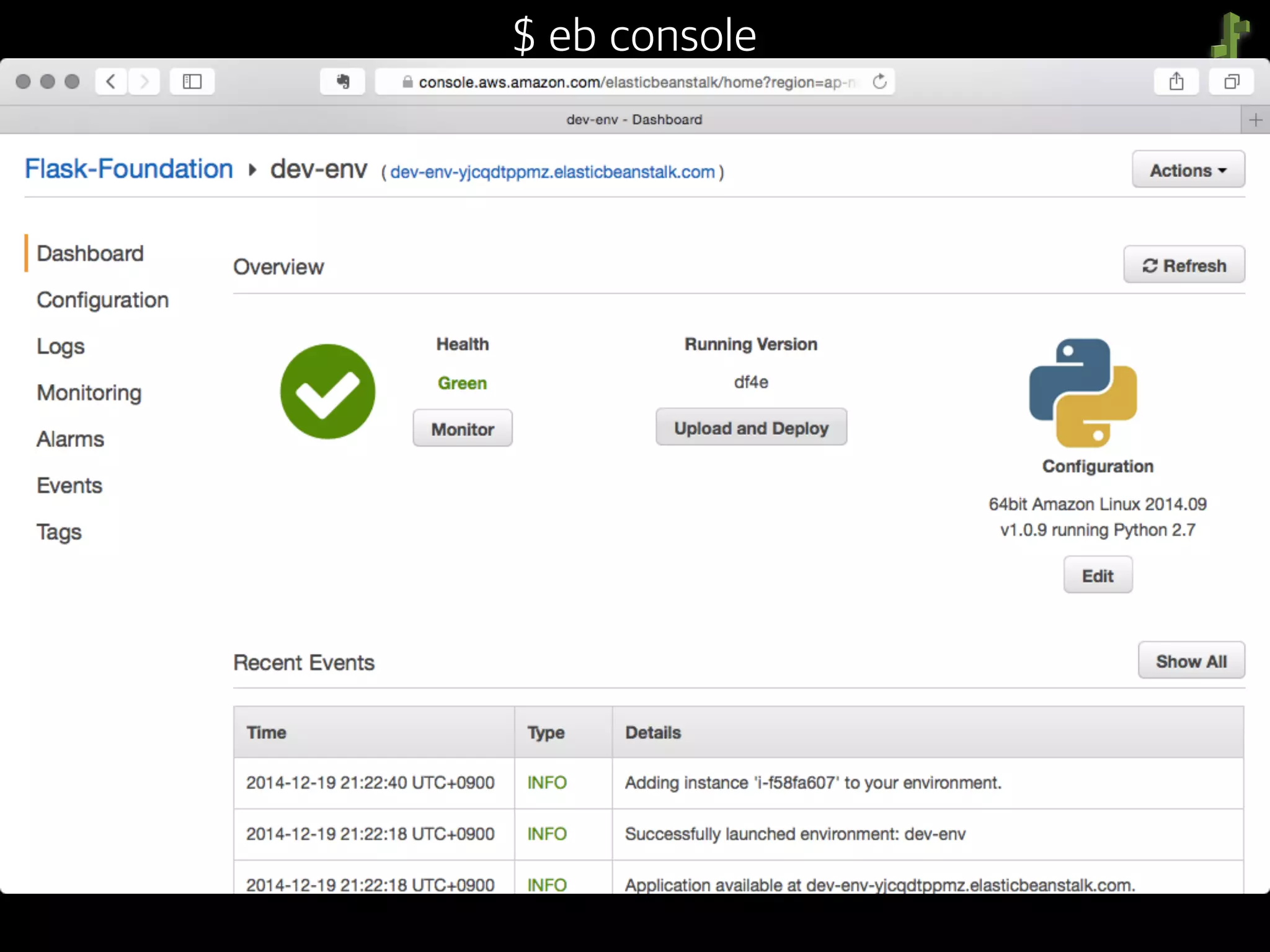Click 'Application available at dev-env' event details
This screenshot has height=952, width=1270.
(880, 885)
